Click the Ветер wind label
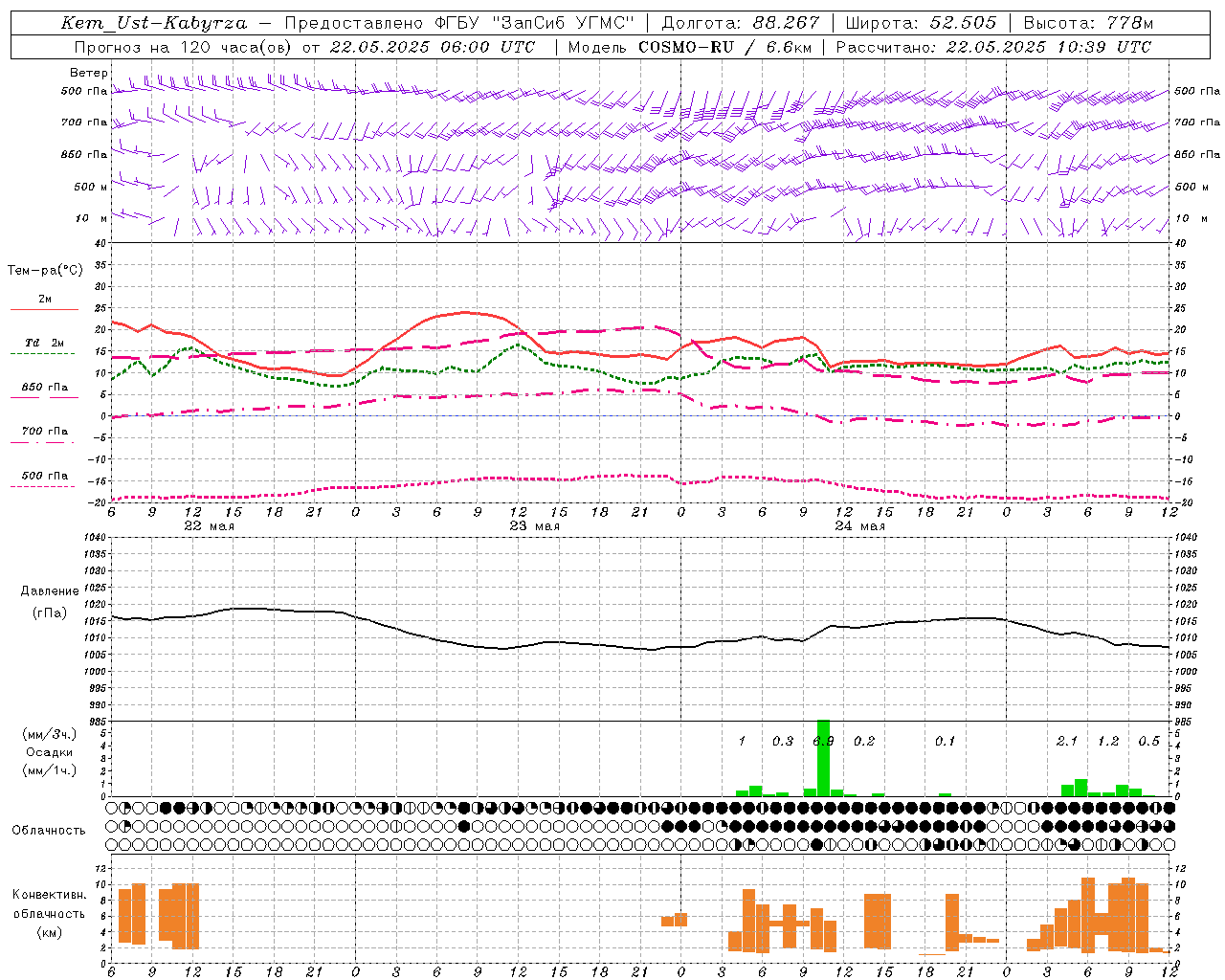This screenshot has height=980, width=1225. [x=89, y=73]
